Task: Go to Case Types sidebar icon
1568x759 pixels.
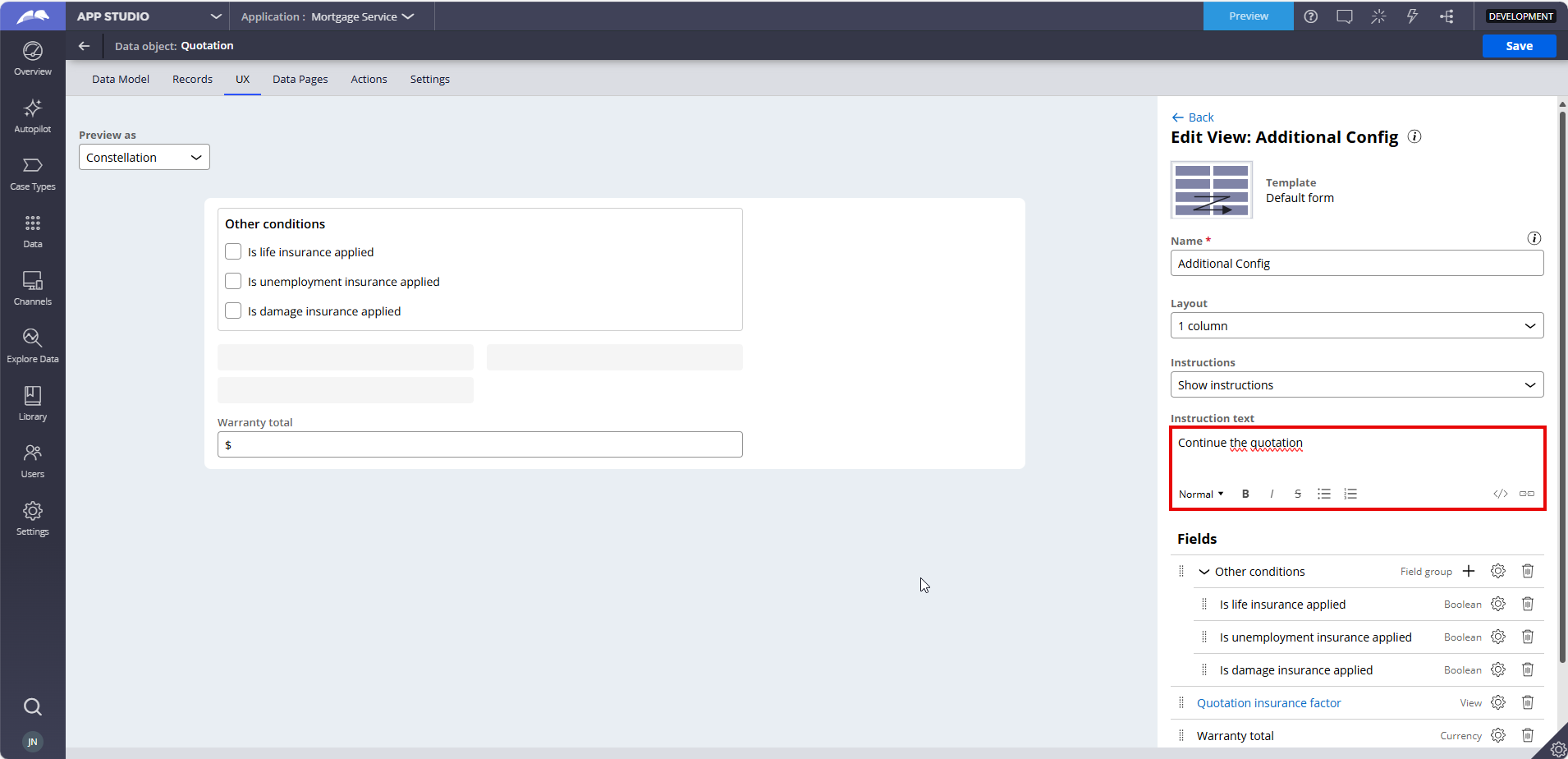Action: (33, 174)
